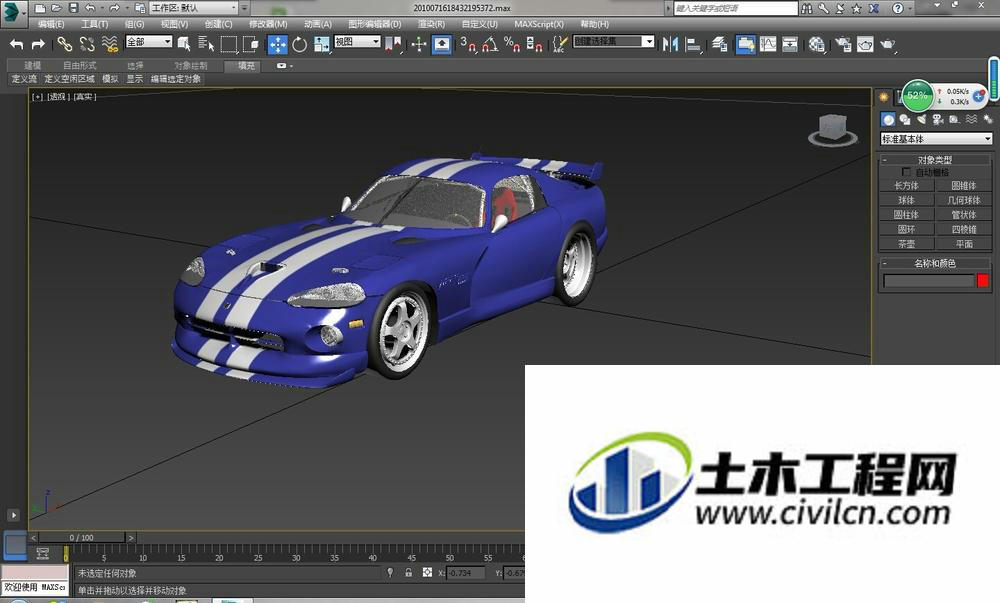Collapse the 对象类型 rollout
1000x603 pixels.
coord(936,159)
